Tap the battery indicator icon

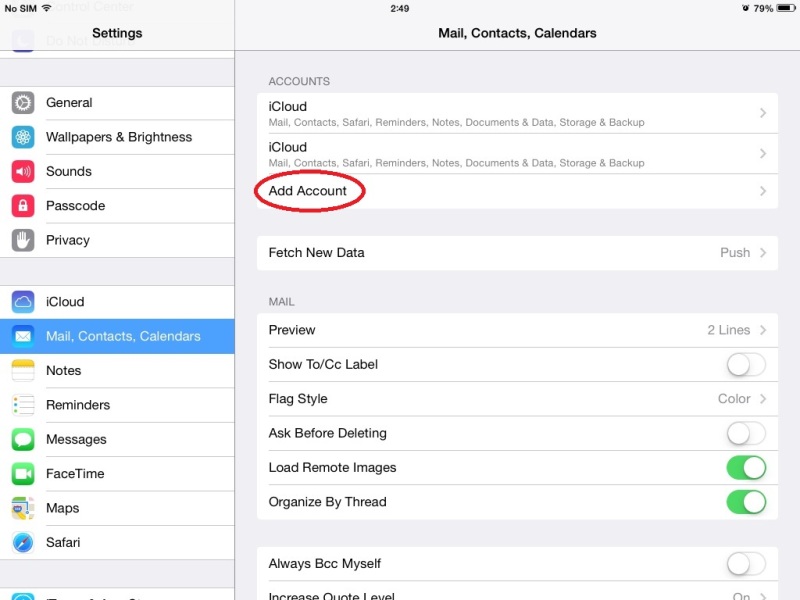(786, 8)
